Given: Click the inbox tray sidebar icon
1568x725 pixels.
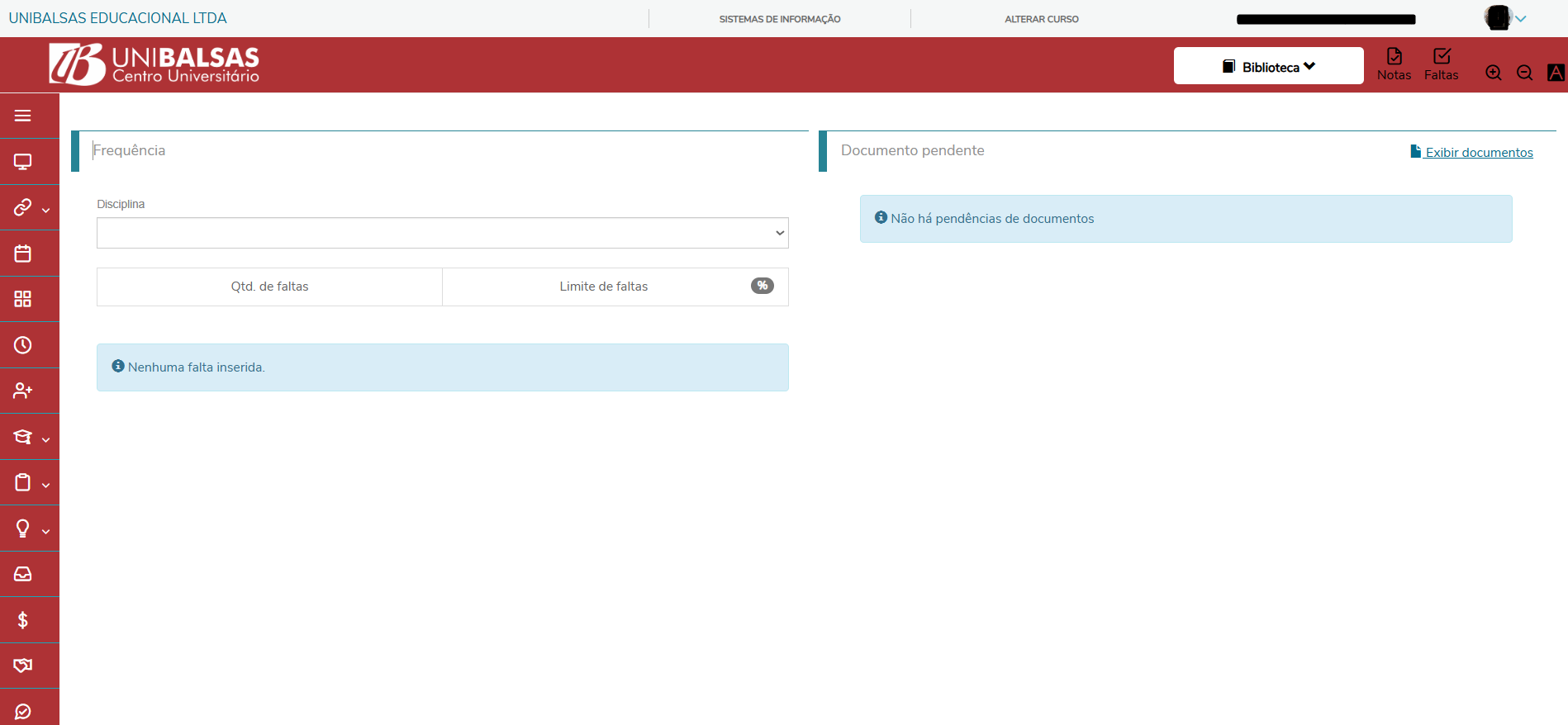Looking at the screenshot, I should [23, 574].
